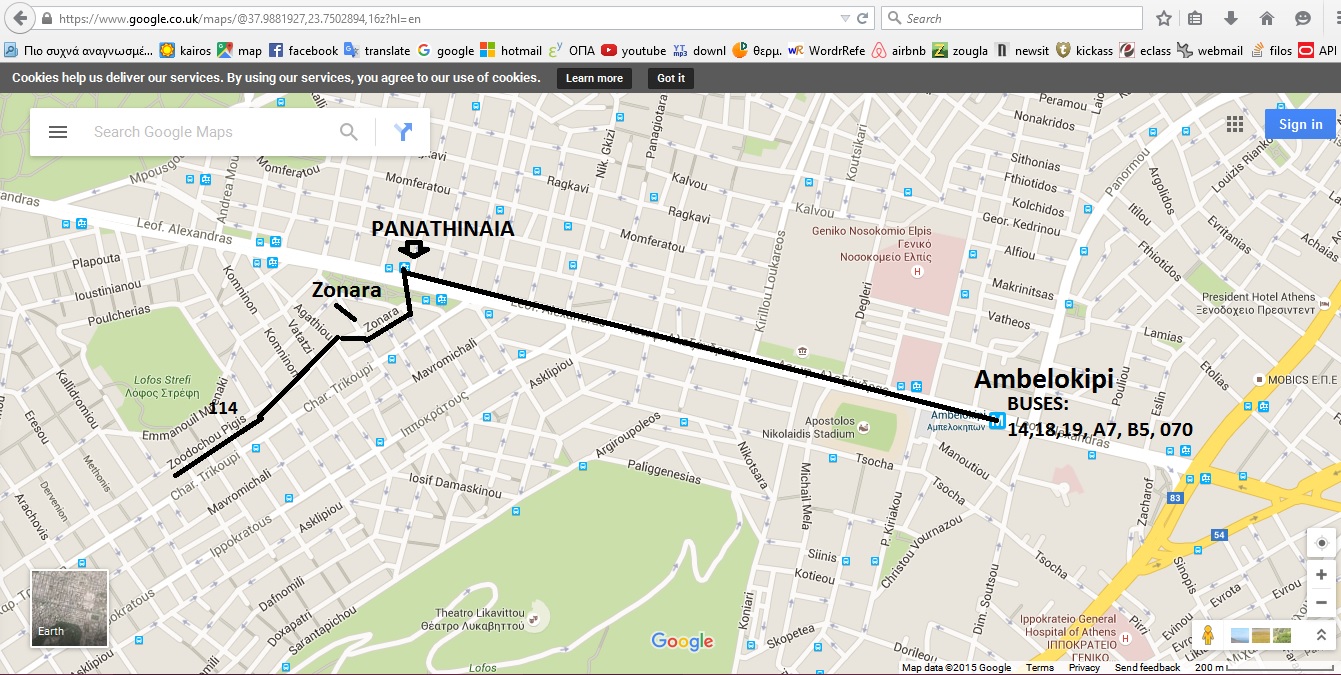Open the Google Maps hamburger menu
Screen dimensions: 1341x675
[58, 132]
